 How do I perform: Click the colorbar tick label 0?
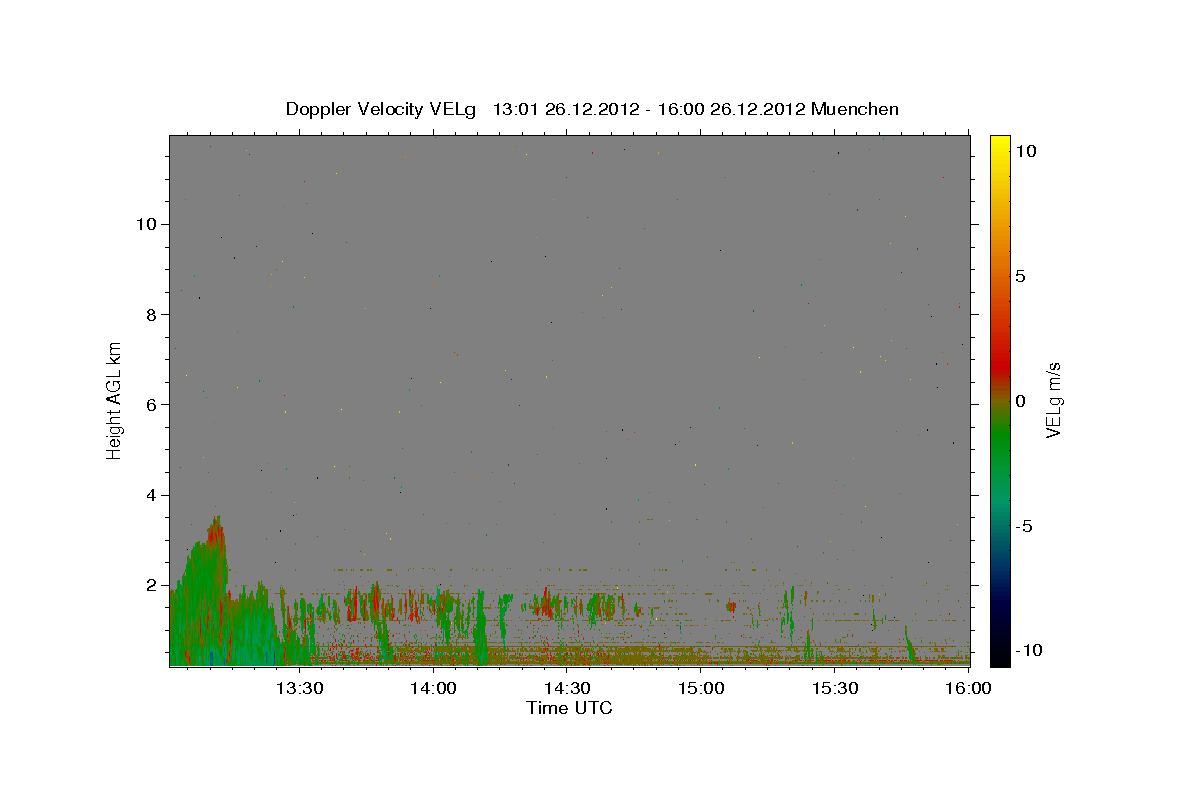(1020, 401)
